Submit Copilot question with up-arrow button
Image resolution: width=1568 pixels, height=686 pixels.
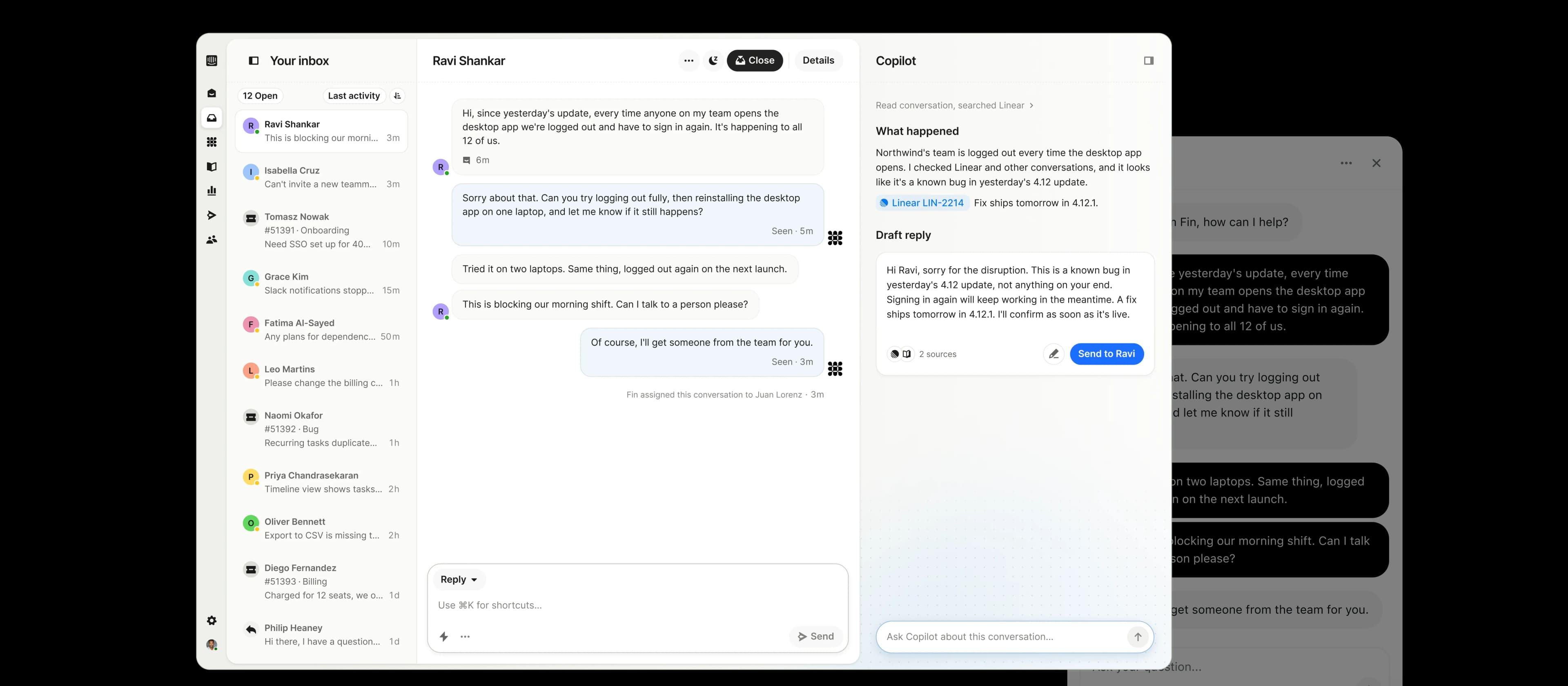click(x=1138, y=637)
